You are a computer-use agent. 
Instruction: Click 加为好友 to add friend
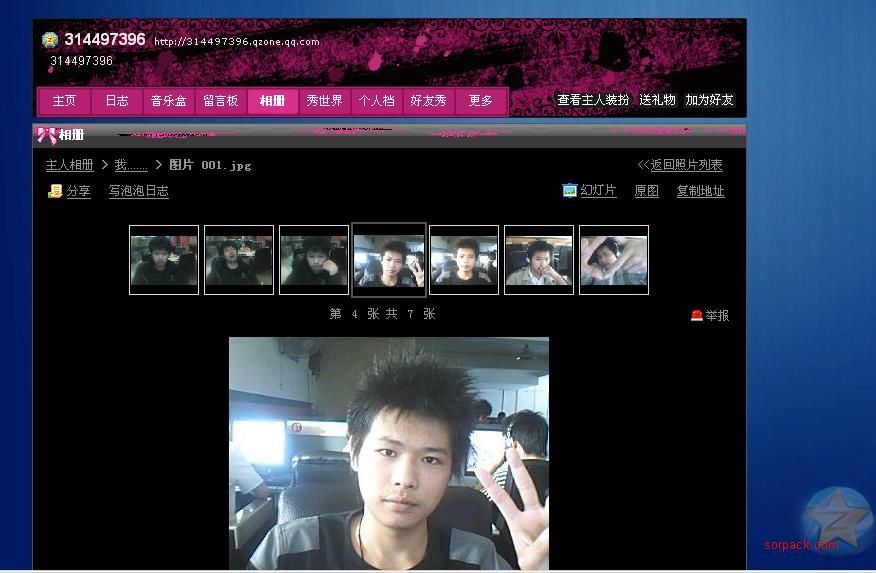click(x=710, y=100)
